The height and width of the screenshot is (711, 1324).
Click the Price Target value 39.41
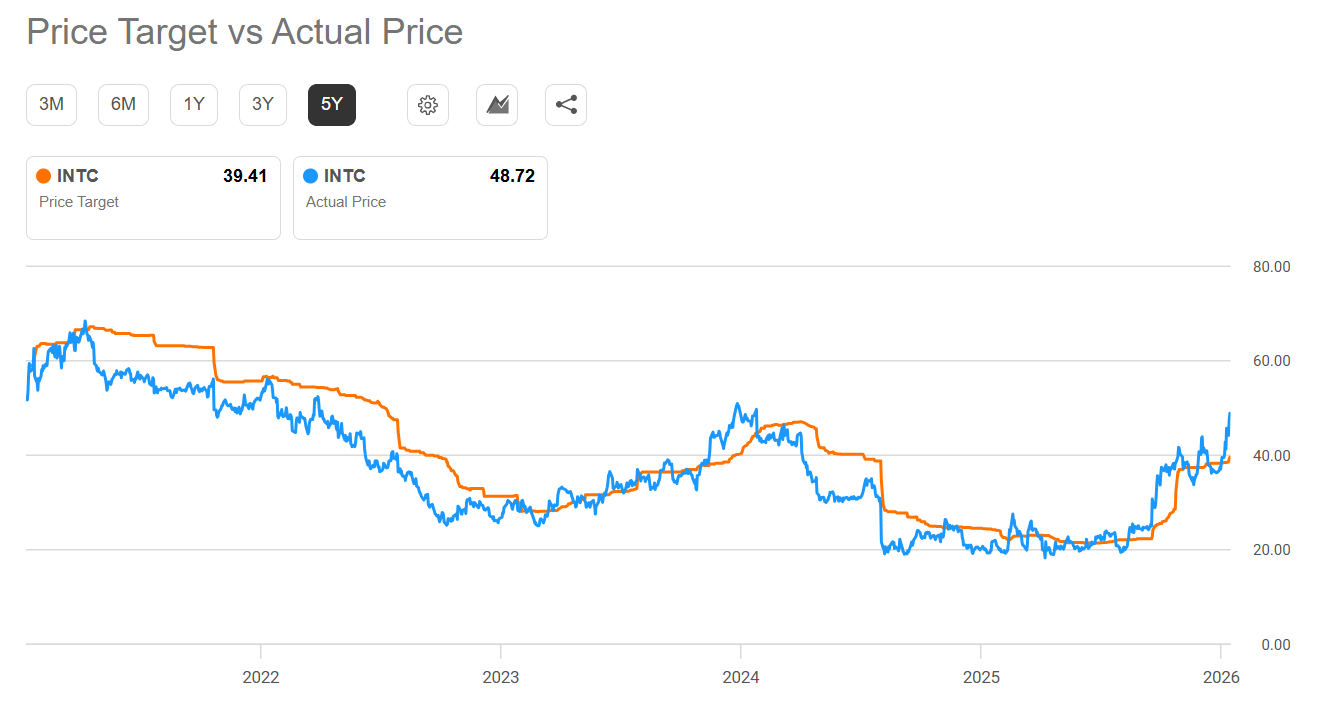tap(245, 175)
